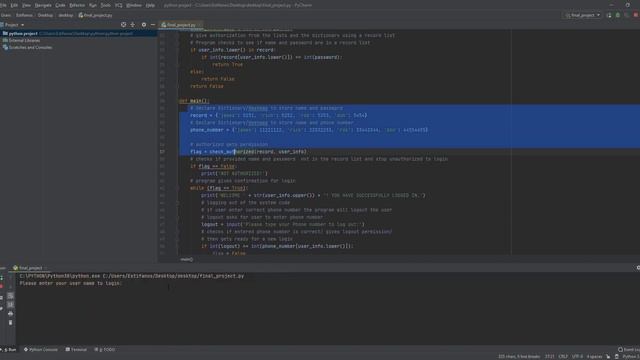Click the stop icon in Run panel sidebar
The image size is (640, 360).
[x=2, y=287]
